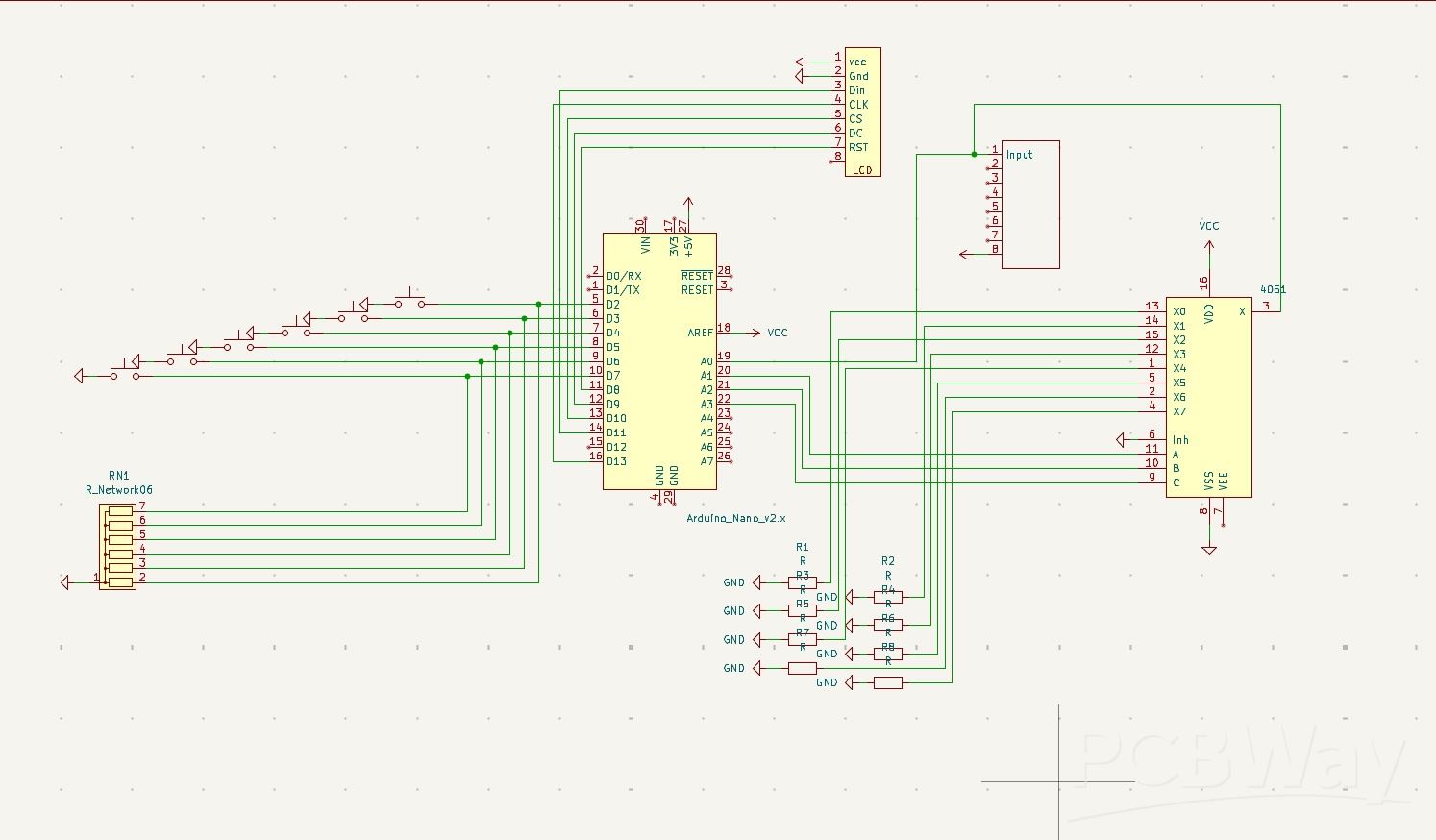Screen dimensions: 1436x840
Task: Click the 3V3 pin label on Arduino
Action: [674, 246]
